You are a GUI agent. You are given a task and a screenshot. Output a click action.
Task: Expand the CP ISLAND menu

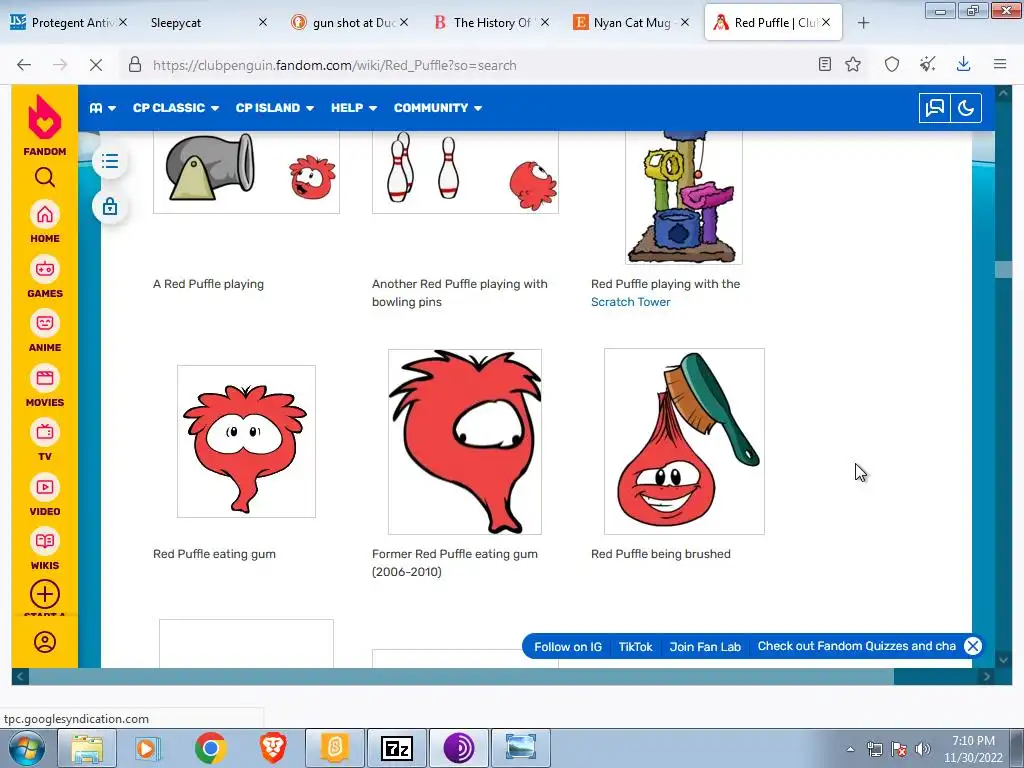[275, 108]
